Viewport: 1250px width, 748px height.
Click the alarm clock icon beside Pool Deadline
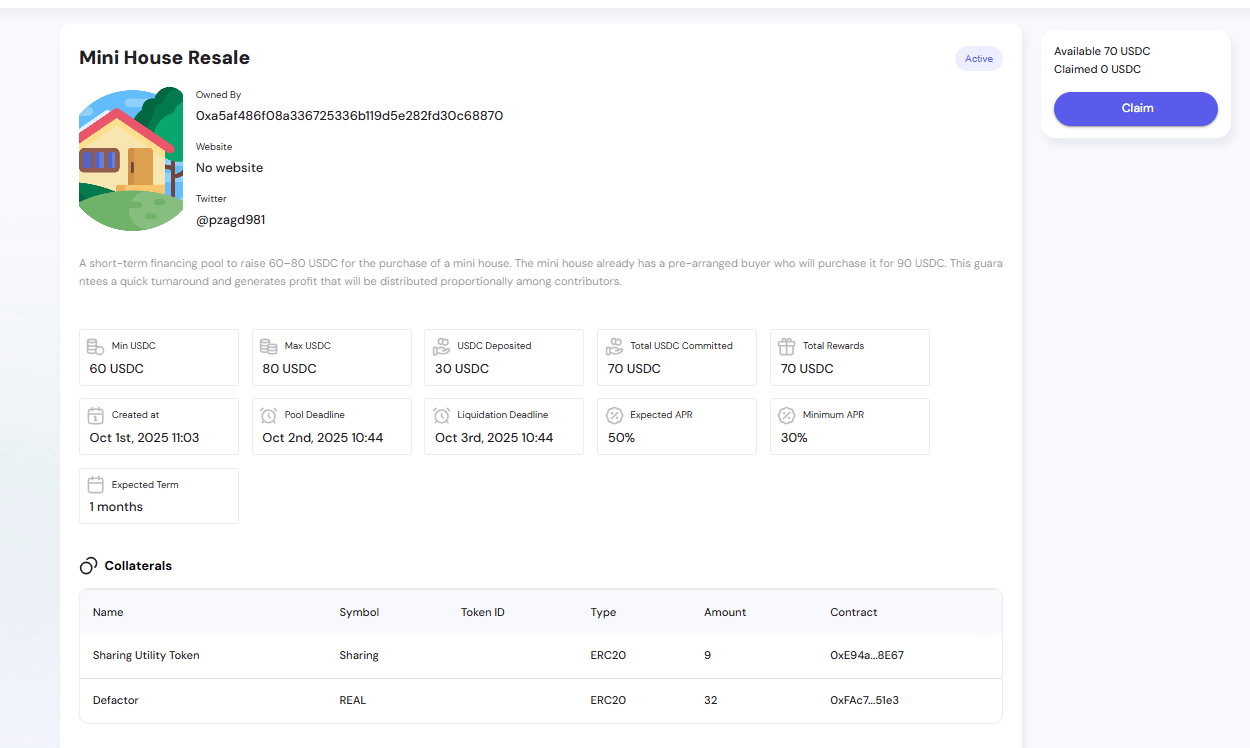pyautogui.click(x=268, y=416)
